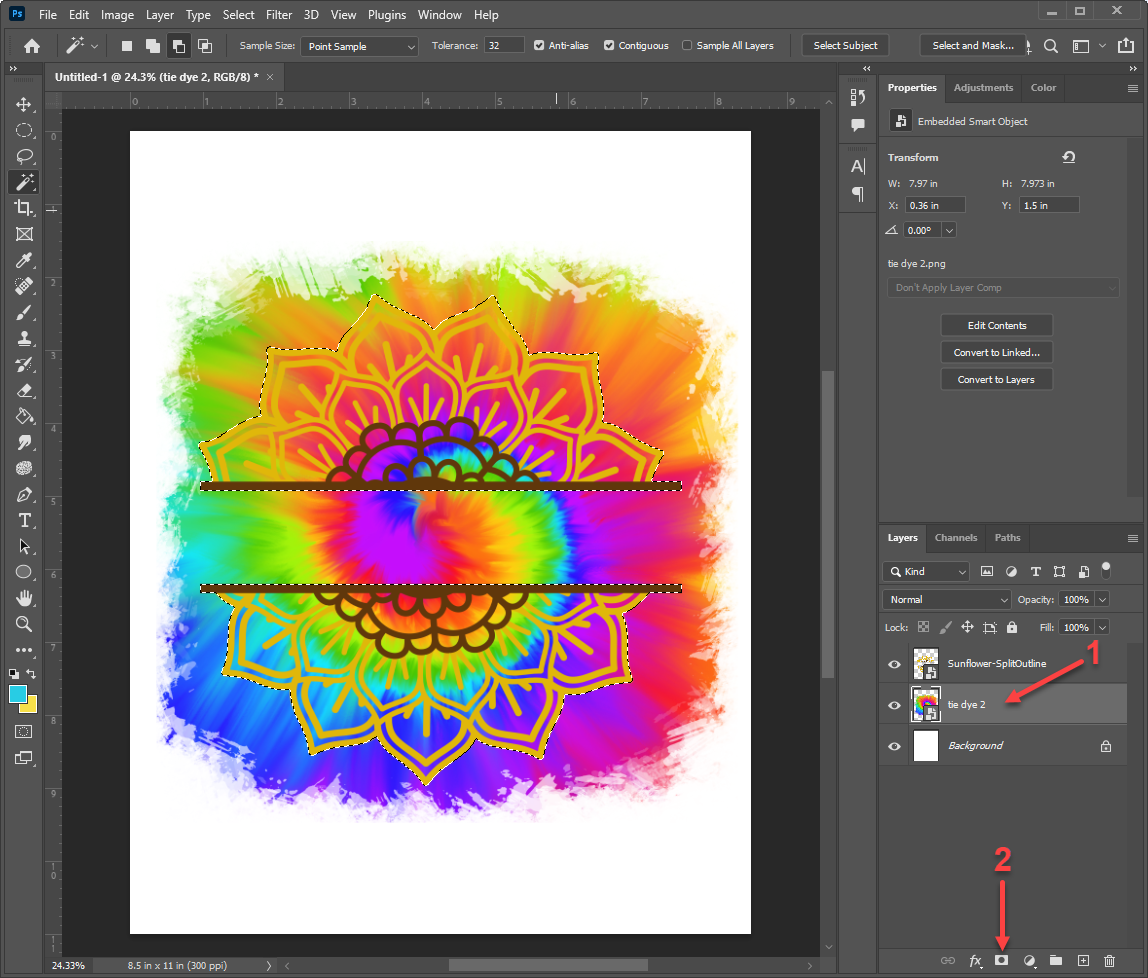Enable Sample All Layers option
Screen dimensions: 1148x978
(x=688, y=45)
